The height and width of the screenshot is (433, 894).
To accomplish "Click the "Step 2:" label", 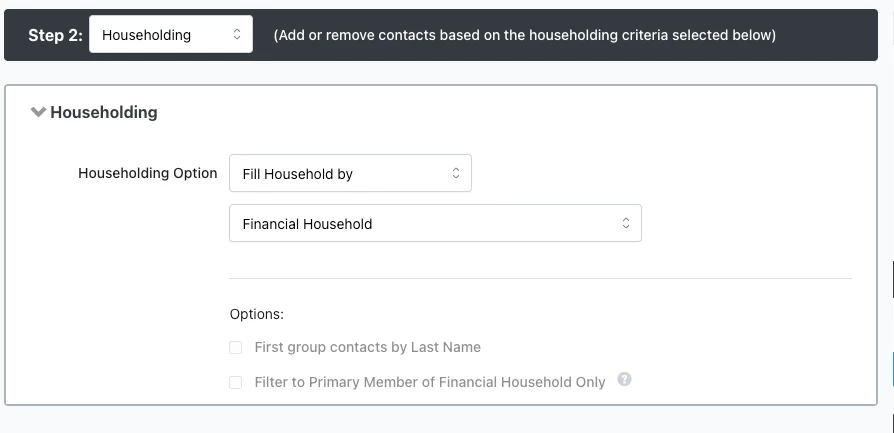I will [55, 35].
